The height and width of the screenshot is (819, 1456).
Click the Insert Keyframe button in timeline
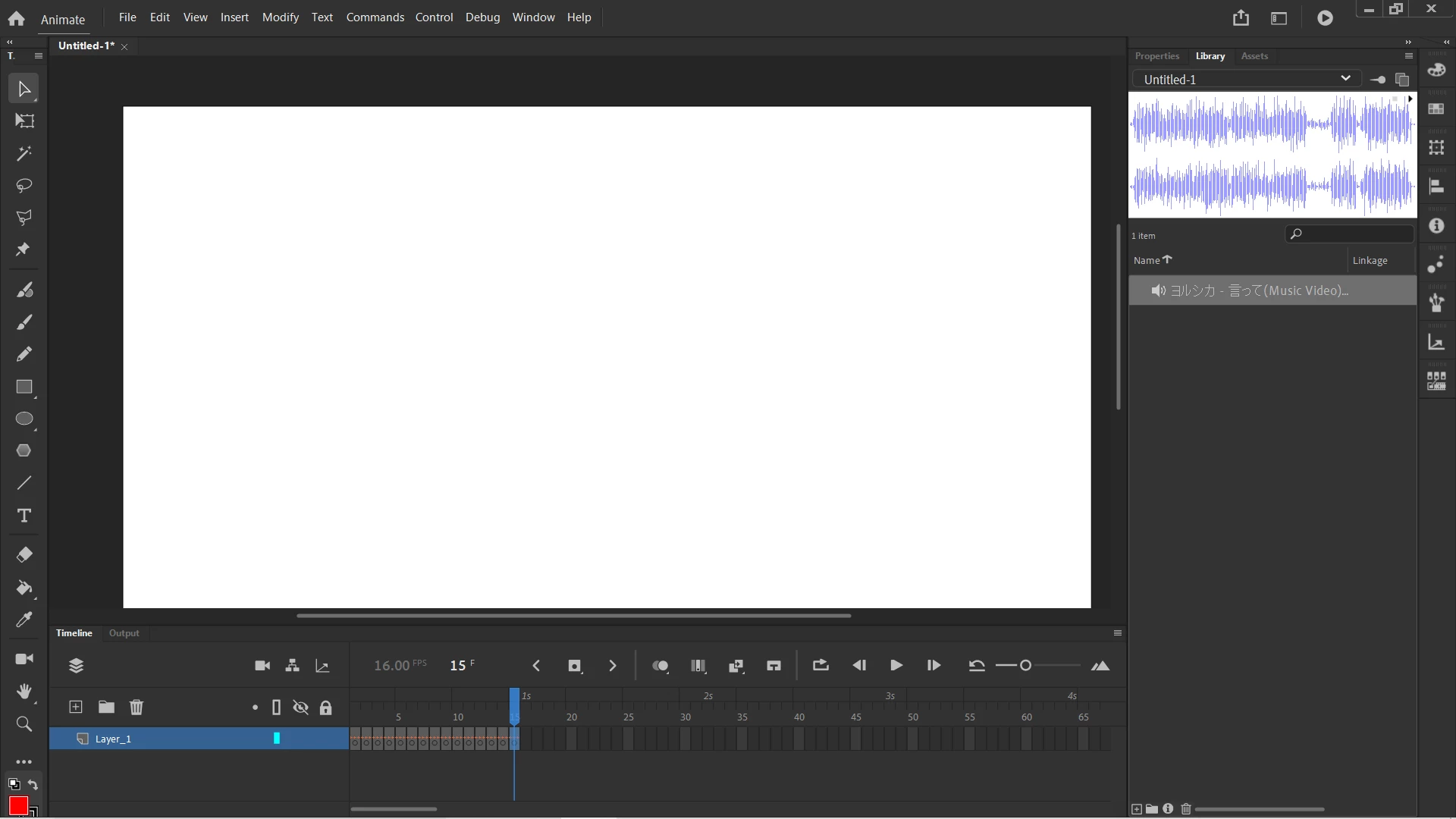[x=575, y=666]
